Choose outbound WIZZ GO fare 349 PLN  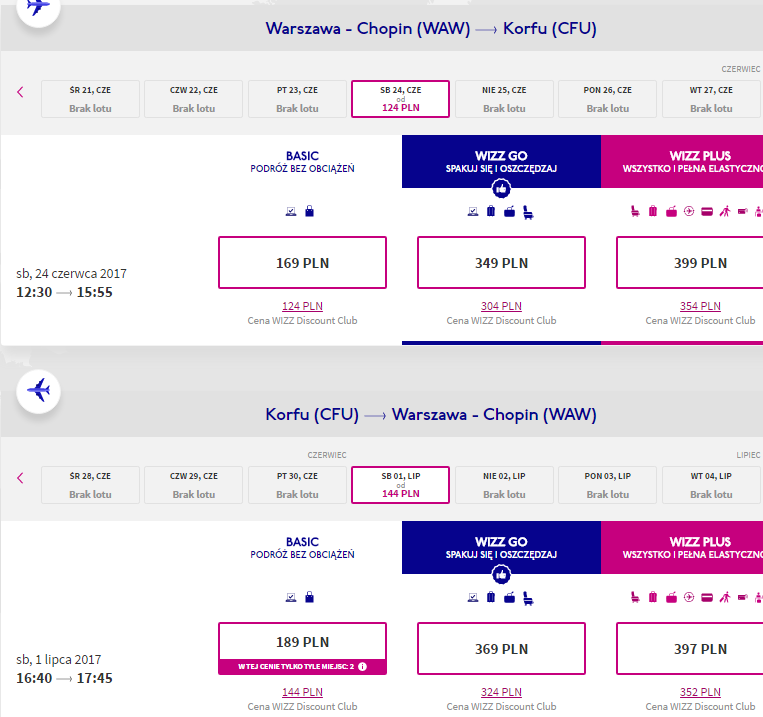click(x=501, y=263)
